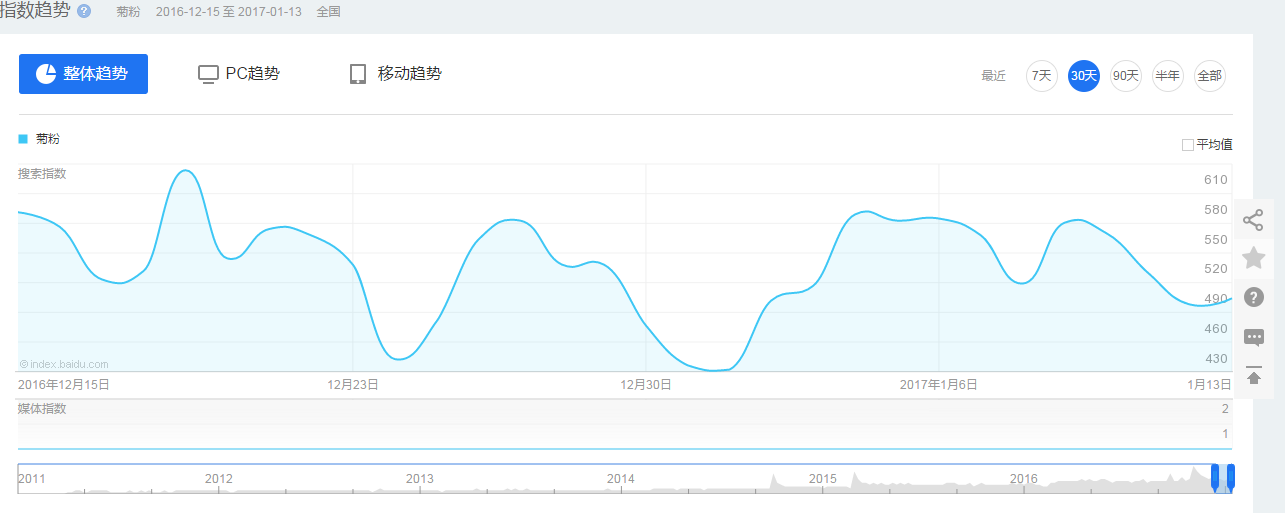Toggle the 平均值 checkbox
The image size is (1285, 513).
pyautogui.click(x=1188, y=145)
